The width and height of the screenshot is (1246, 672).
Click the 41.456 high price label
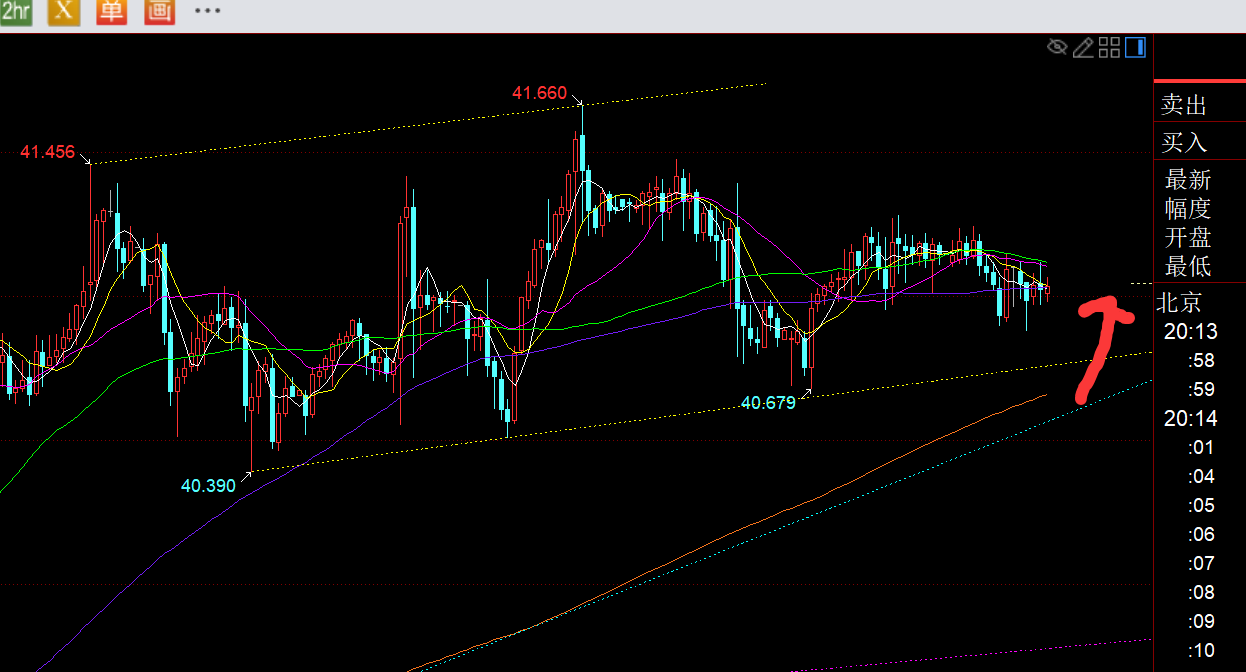pyautogui.click(x=47, y=152)
